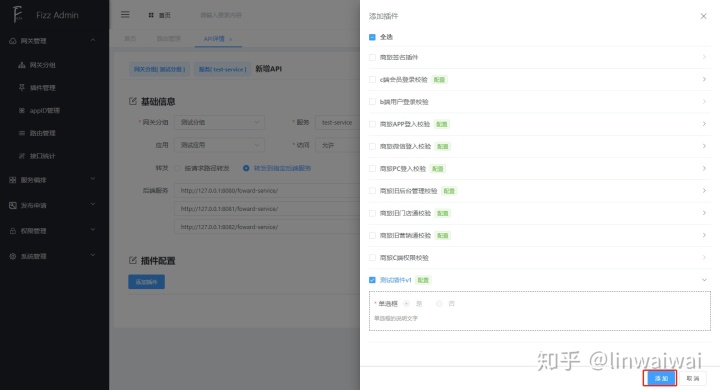Tick the b端用户登录校验 checkbox

tap(372, 102)
